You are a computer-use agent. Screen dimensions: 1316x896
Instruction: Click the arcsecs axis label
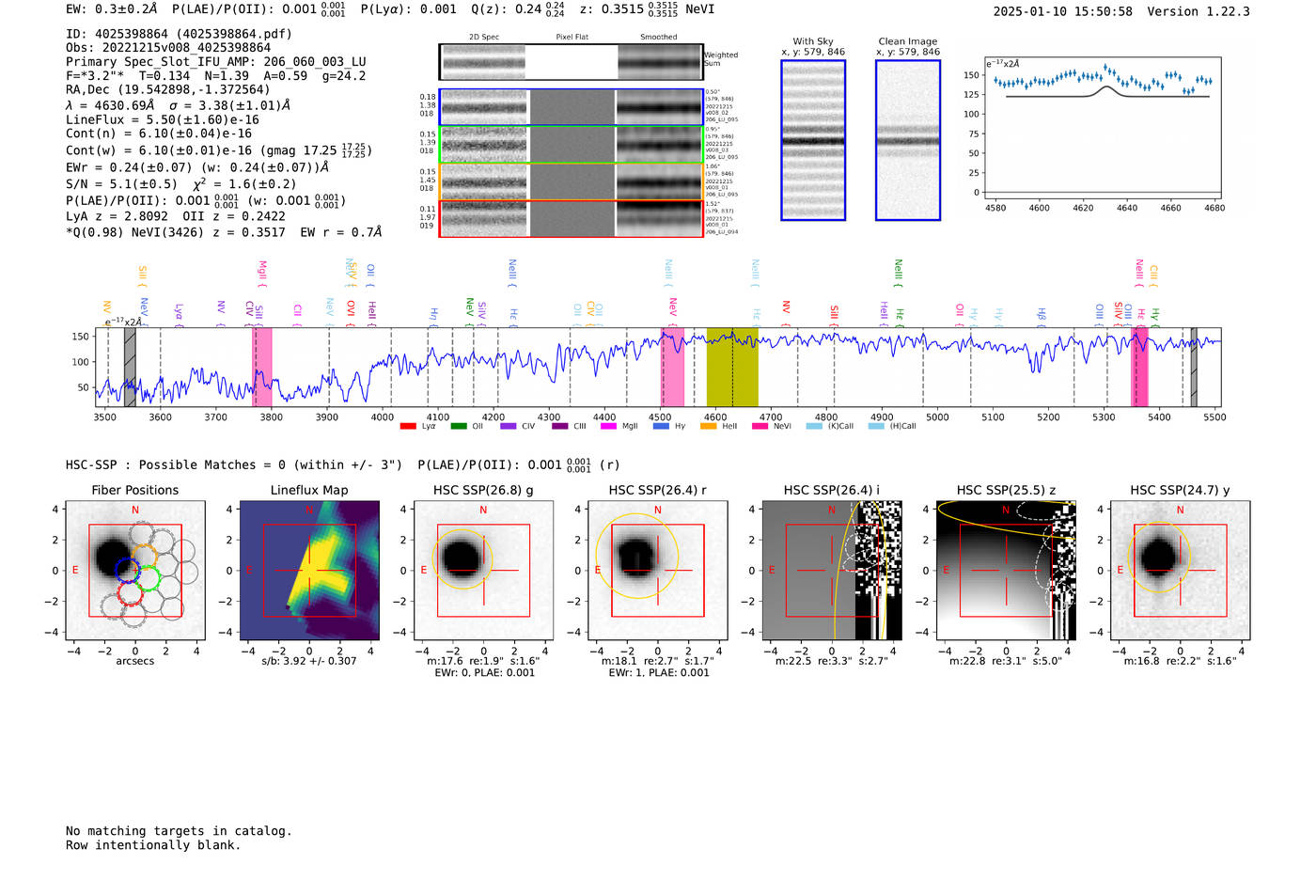click(135, 661)
